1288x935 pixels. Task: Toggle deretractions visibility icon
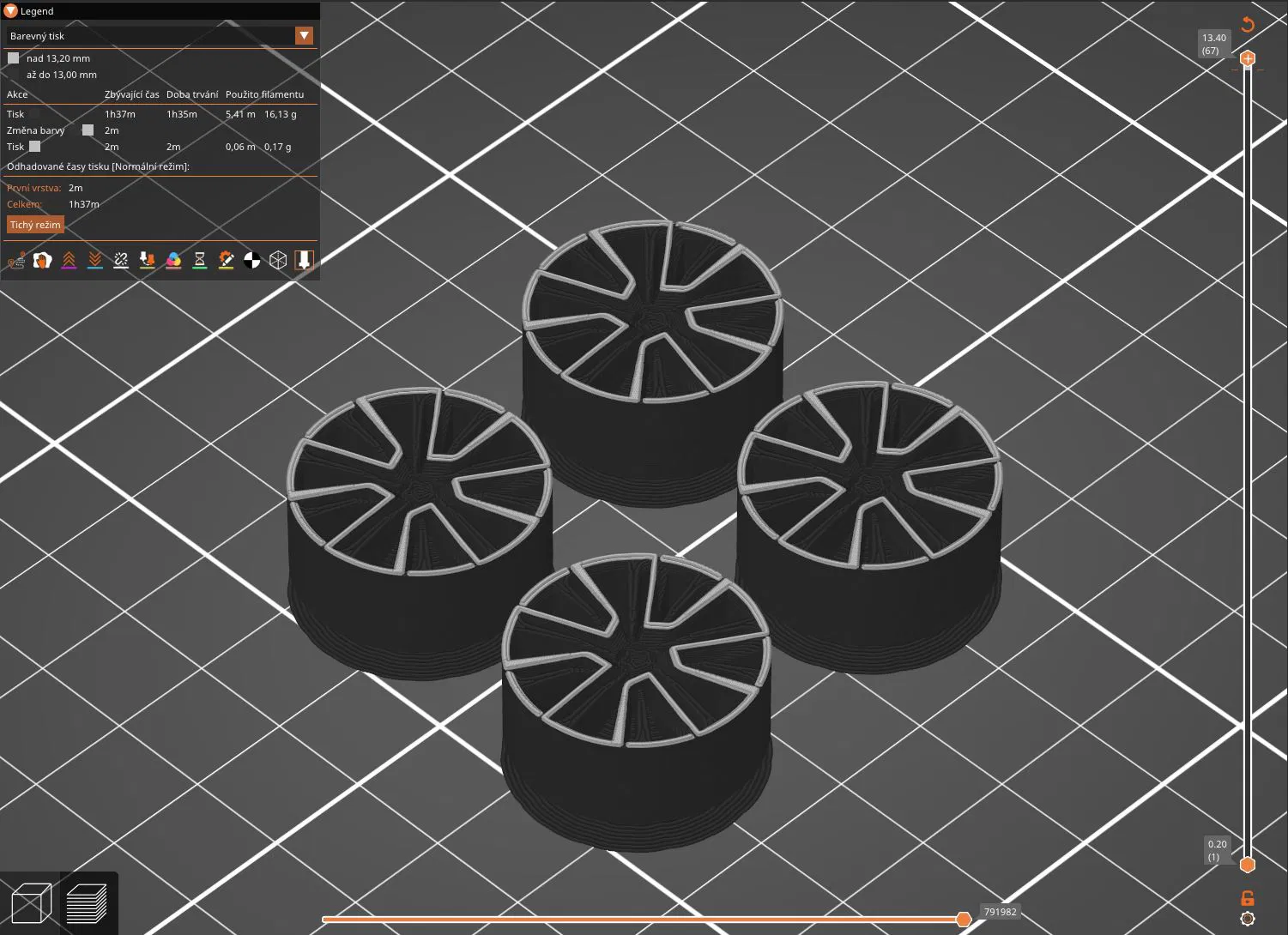point(95,260)
